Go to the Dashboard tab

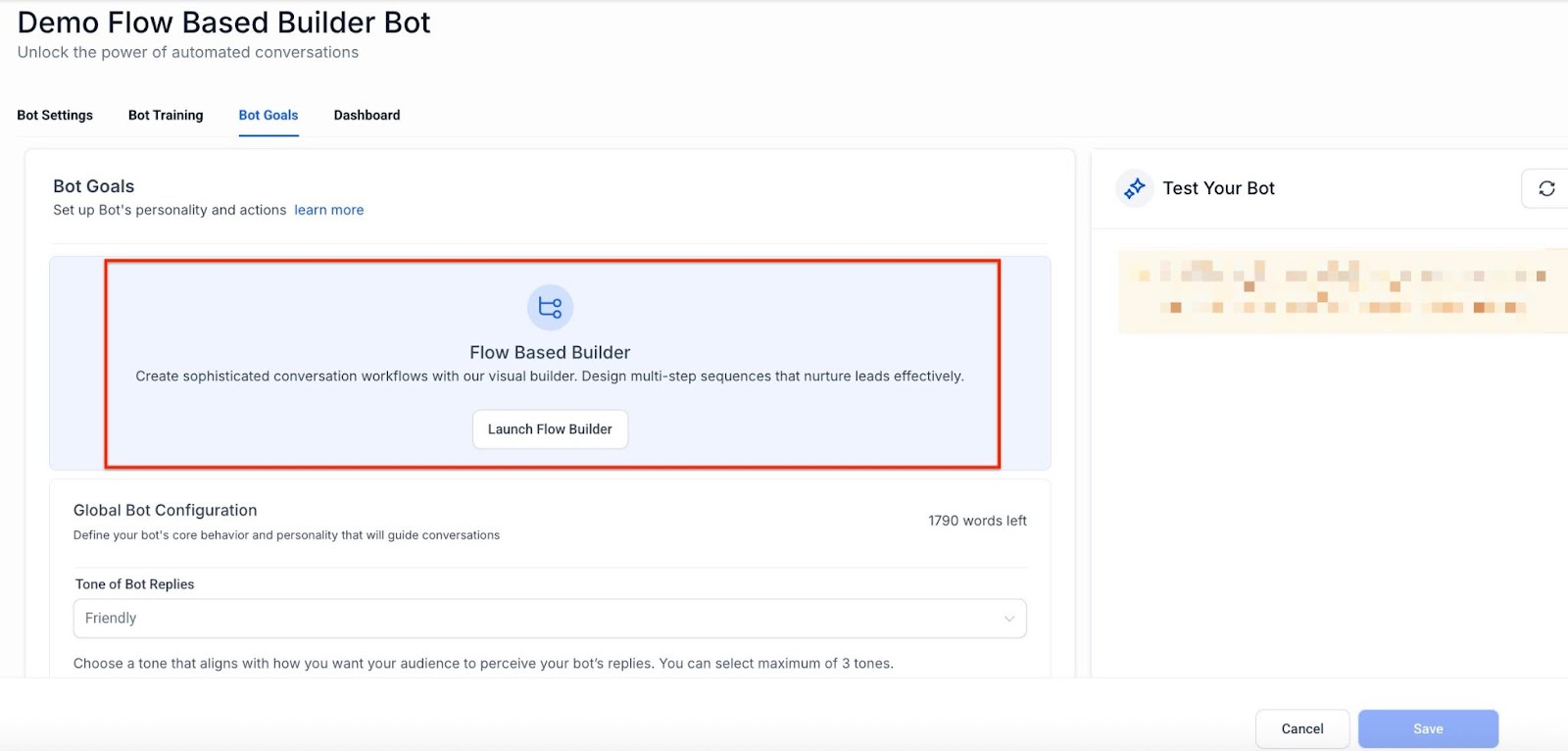click(367, 115)
